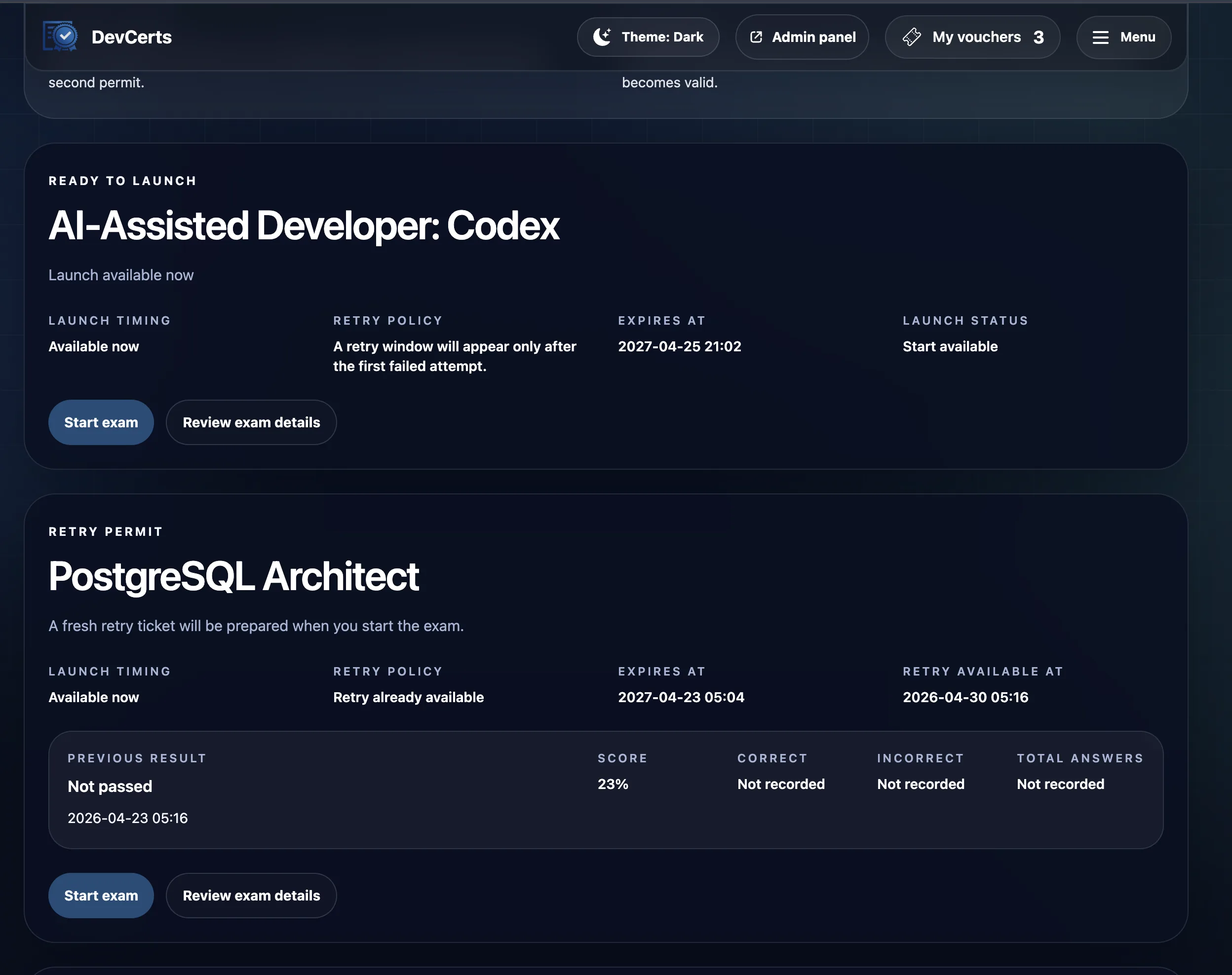Click 'Available now' in PostgreSQL launch timing
The width and height of the screenshot is (1232, 975).
point(94,697)
